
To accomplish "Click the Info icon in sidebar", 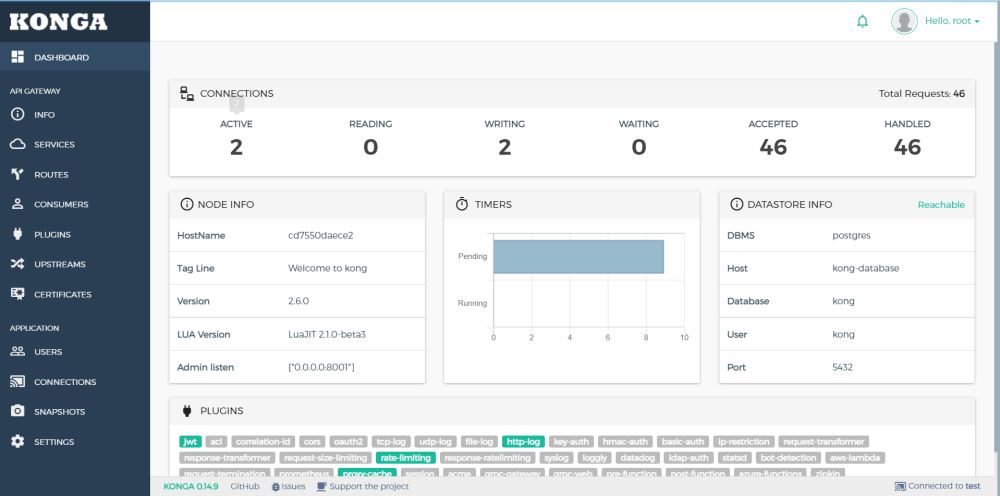I will pyautogui.click(x=17, y=115).
